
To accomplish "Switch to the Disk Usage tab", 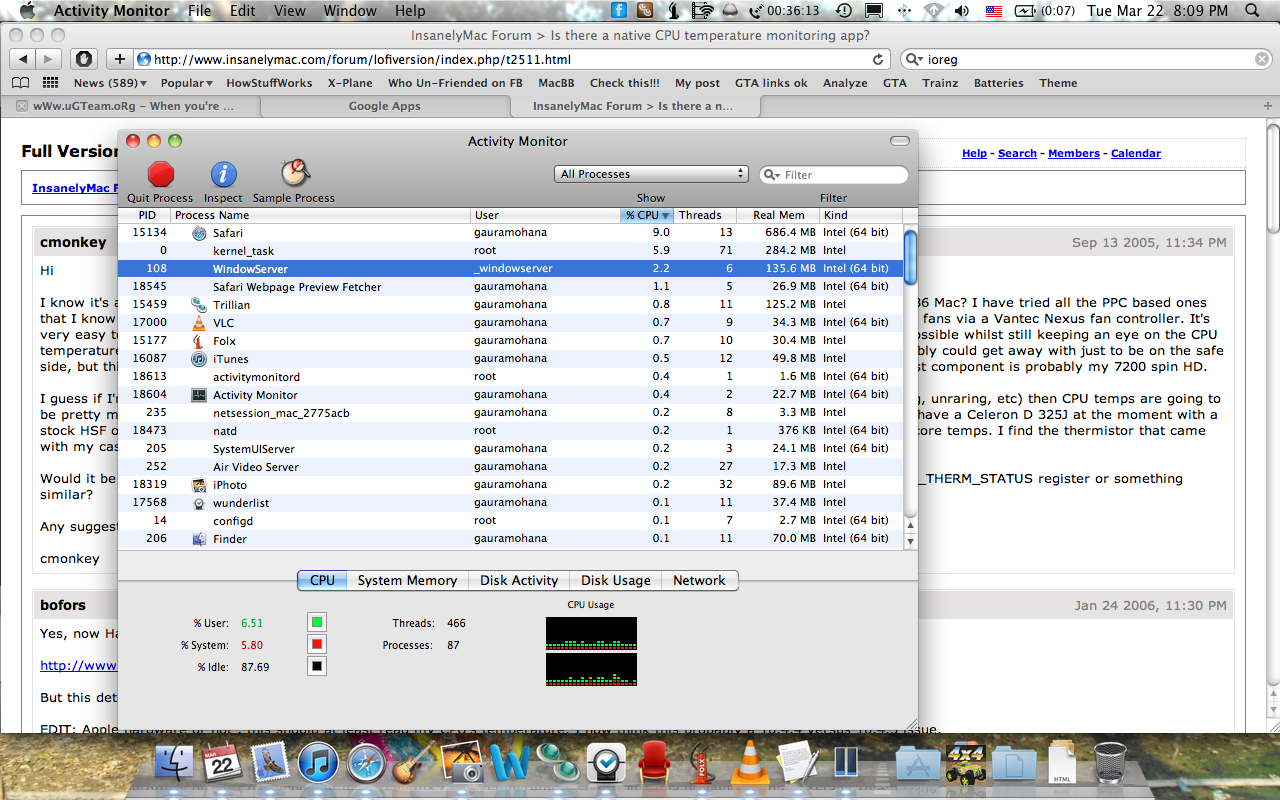I will pos(616,580).
